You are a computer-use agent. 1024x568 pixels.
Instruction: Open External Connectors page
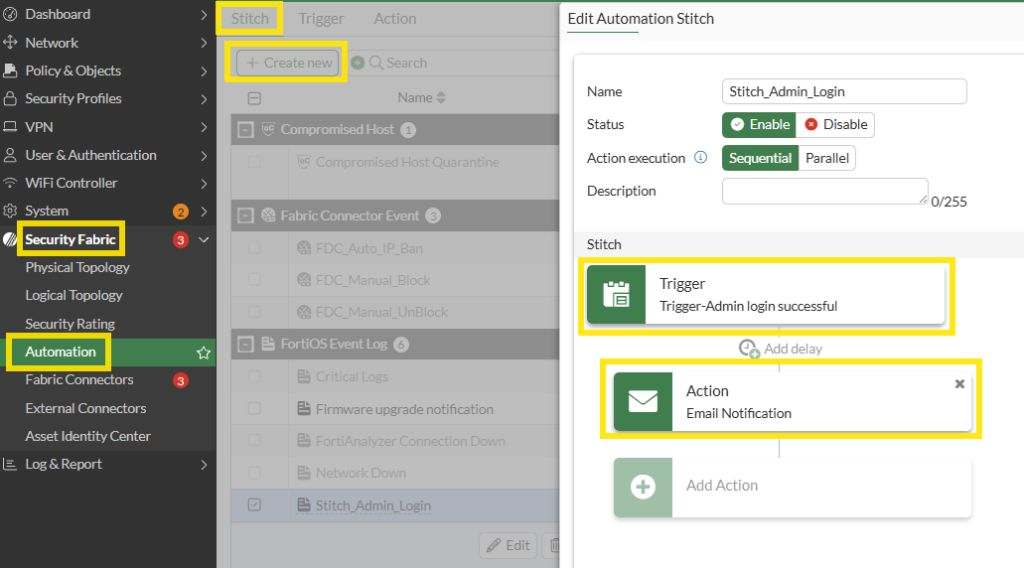point(86,408)
